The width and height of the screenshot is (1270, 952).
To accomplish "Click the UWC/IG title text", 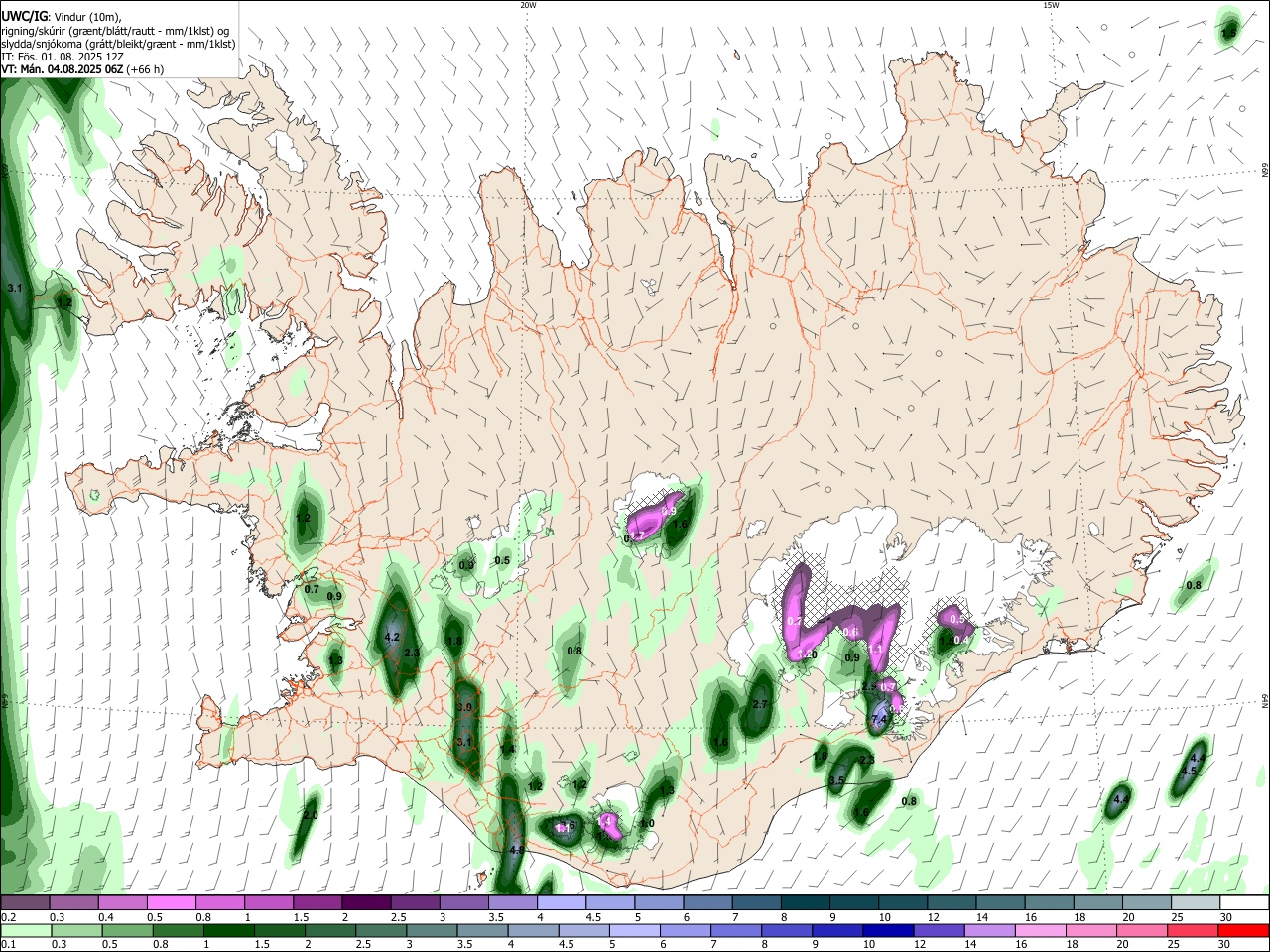I will tap(25, 16).
